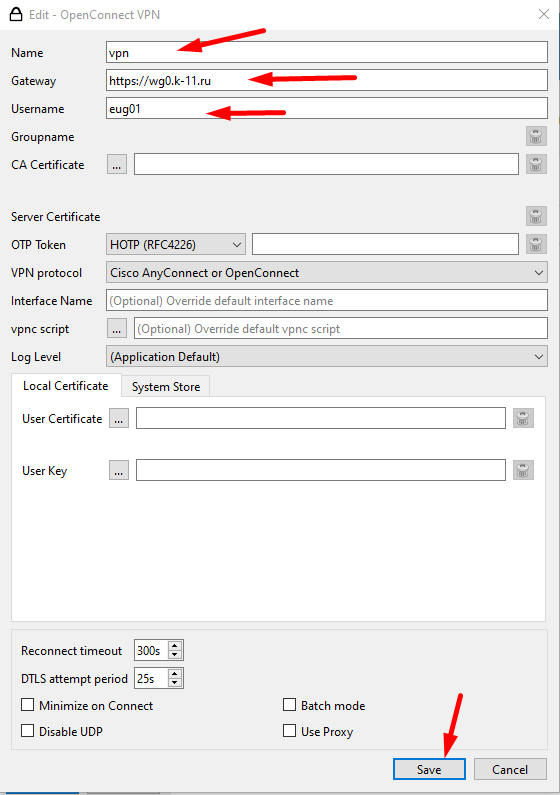Screen dimensions: 560x795
Task: Cancel editing the VPN profile
Action: pos(510,769)
